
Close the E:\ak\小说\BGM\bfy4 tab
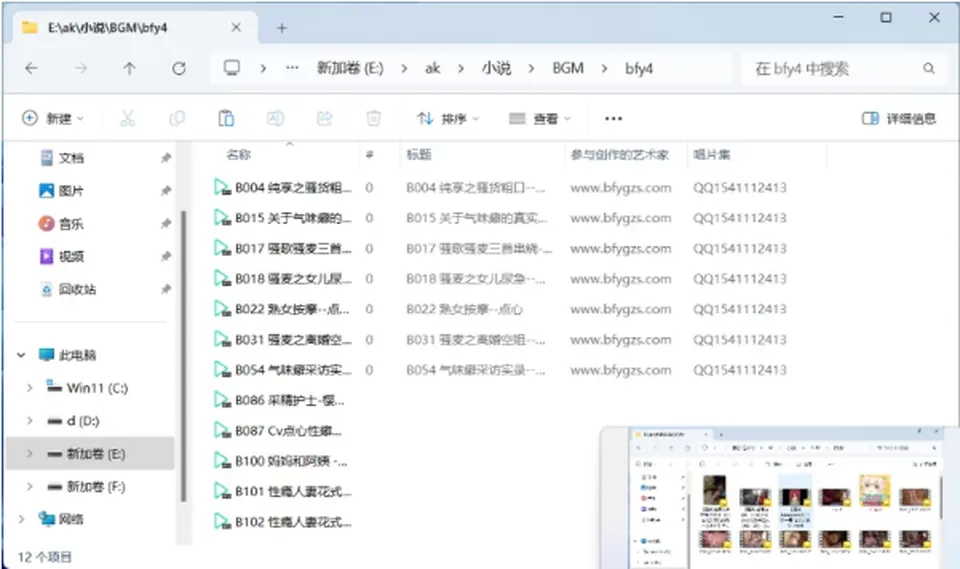click(236, 28)
